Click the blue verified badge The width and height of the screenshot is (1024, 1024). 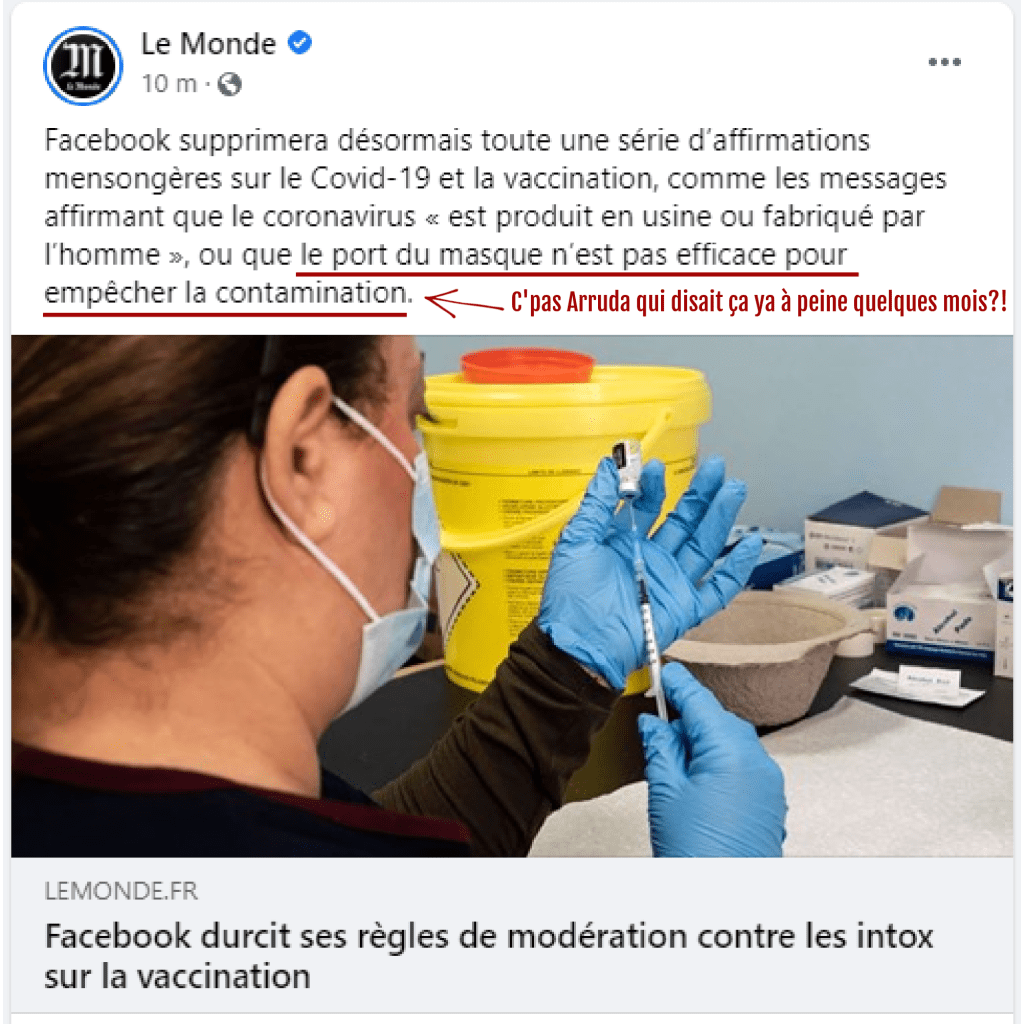[300, 43]
